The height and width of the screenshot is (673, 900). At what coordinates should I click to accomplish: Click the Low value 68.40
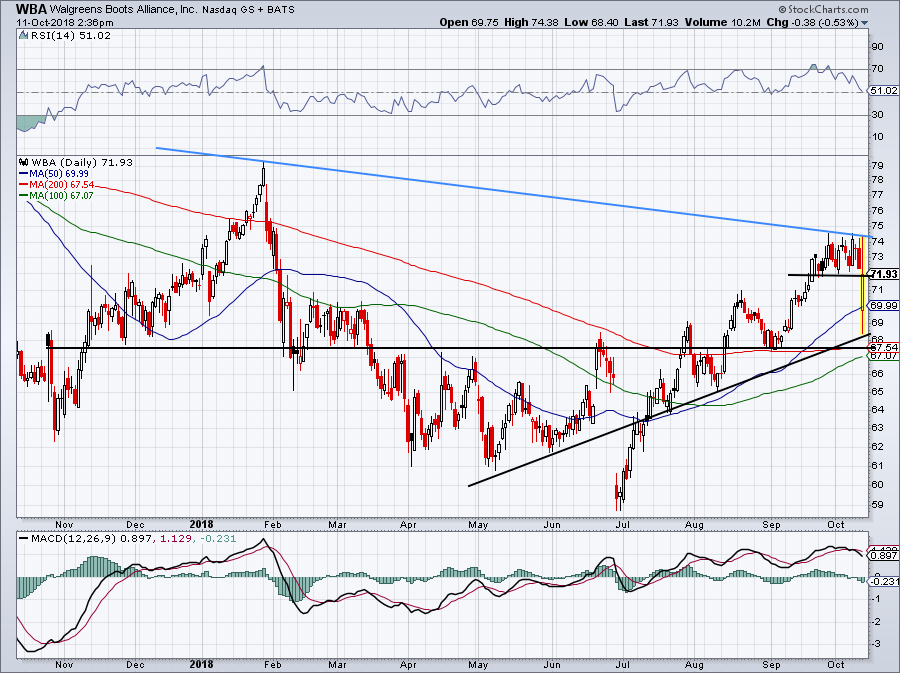click(605, 23)
